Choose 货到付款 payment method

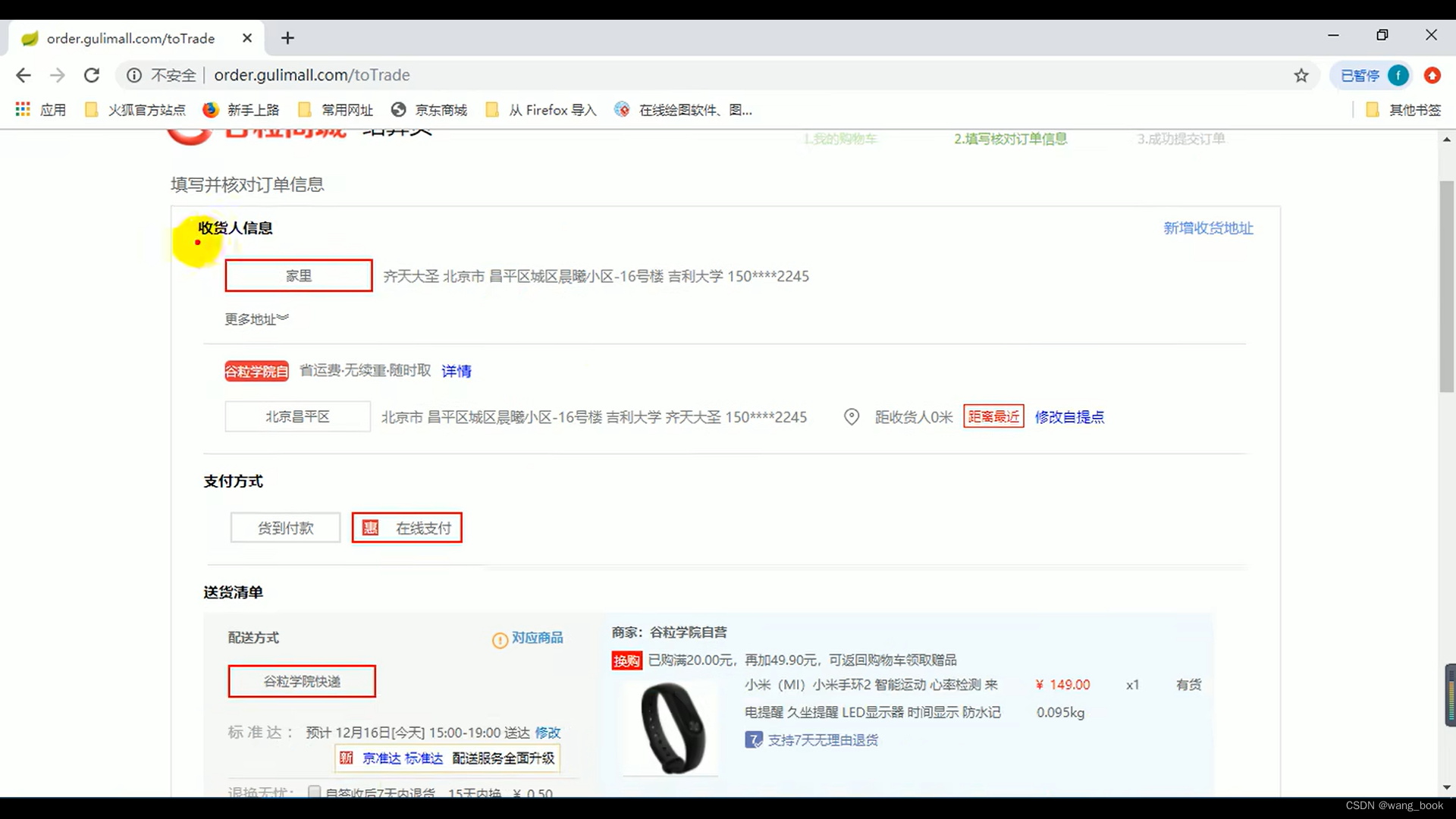coord(285,528)
